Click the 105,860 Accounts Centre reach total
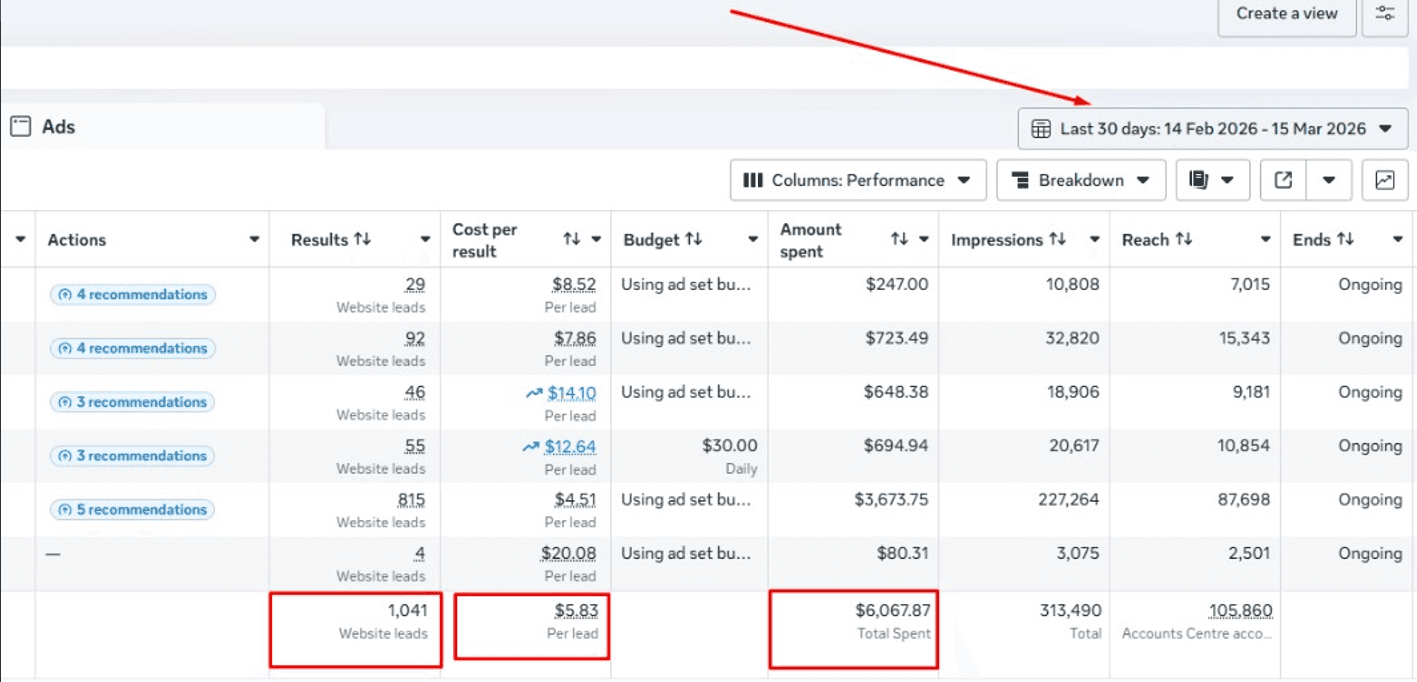The height and width of the screenshot is (682, 1417). point(1240,611)
